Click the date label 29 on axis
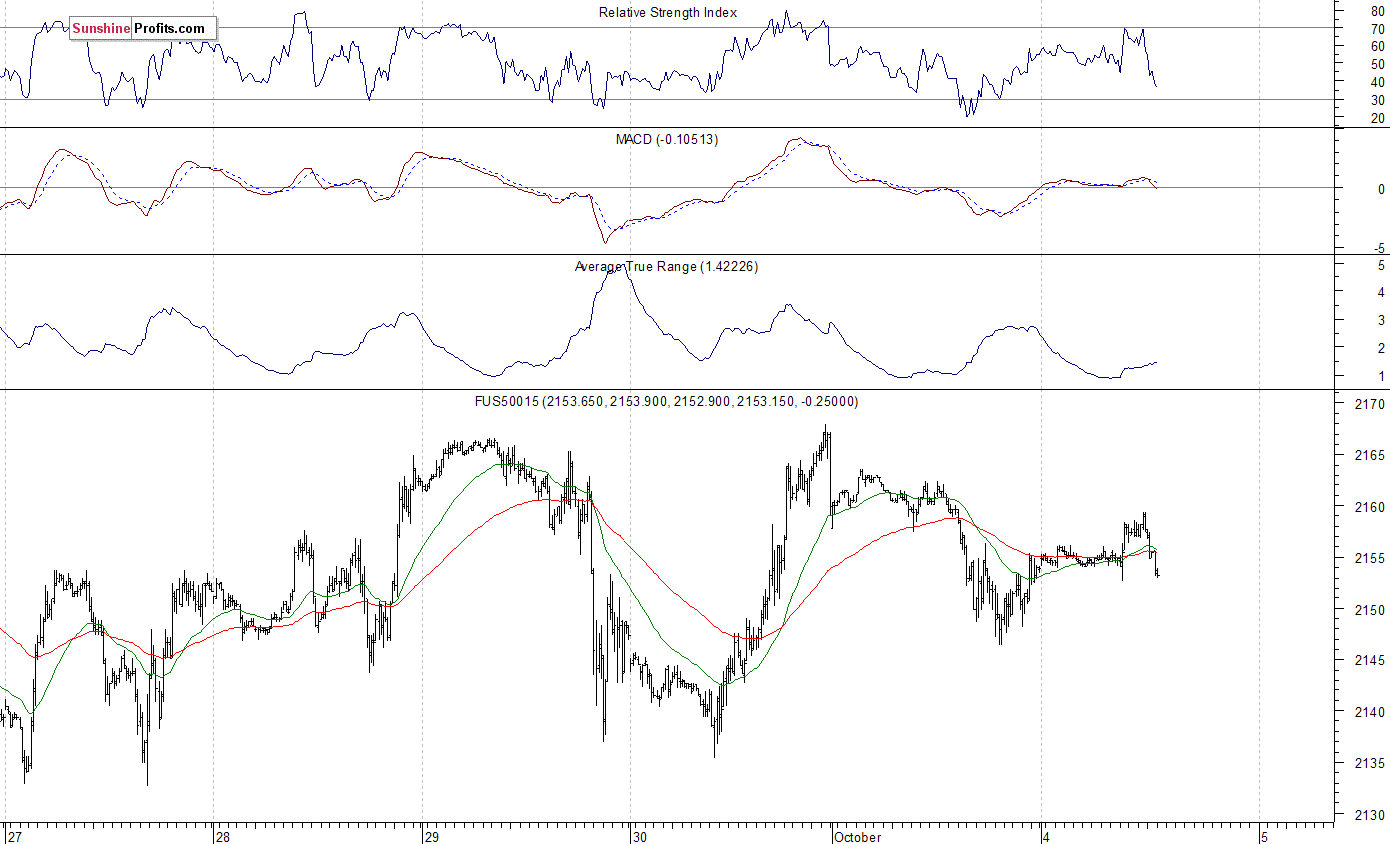Screen dimensions: 1390x844 coord(431,836)
